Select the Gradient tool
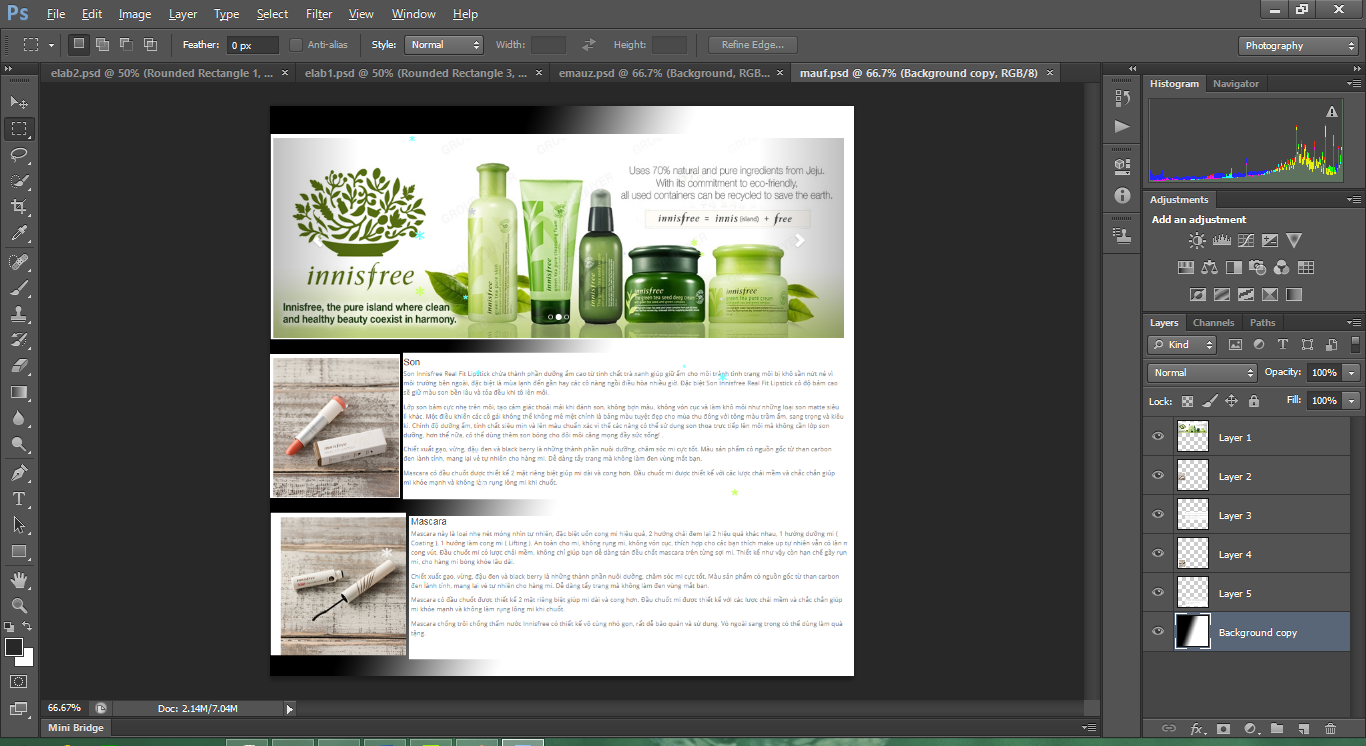Screen dimensions: 1366x746 [19, 392]
